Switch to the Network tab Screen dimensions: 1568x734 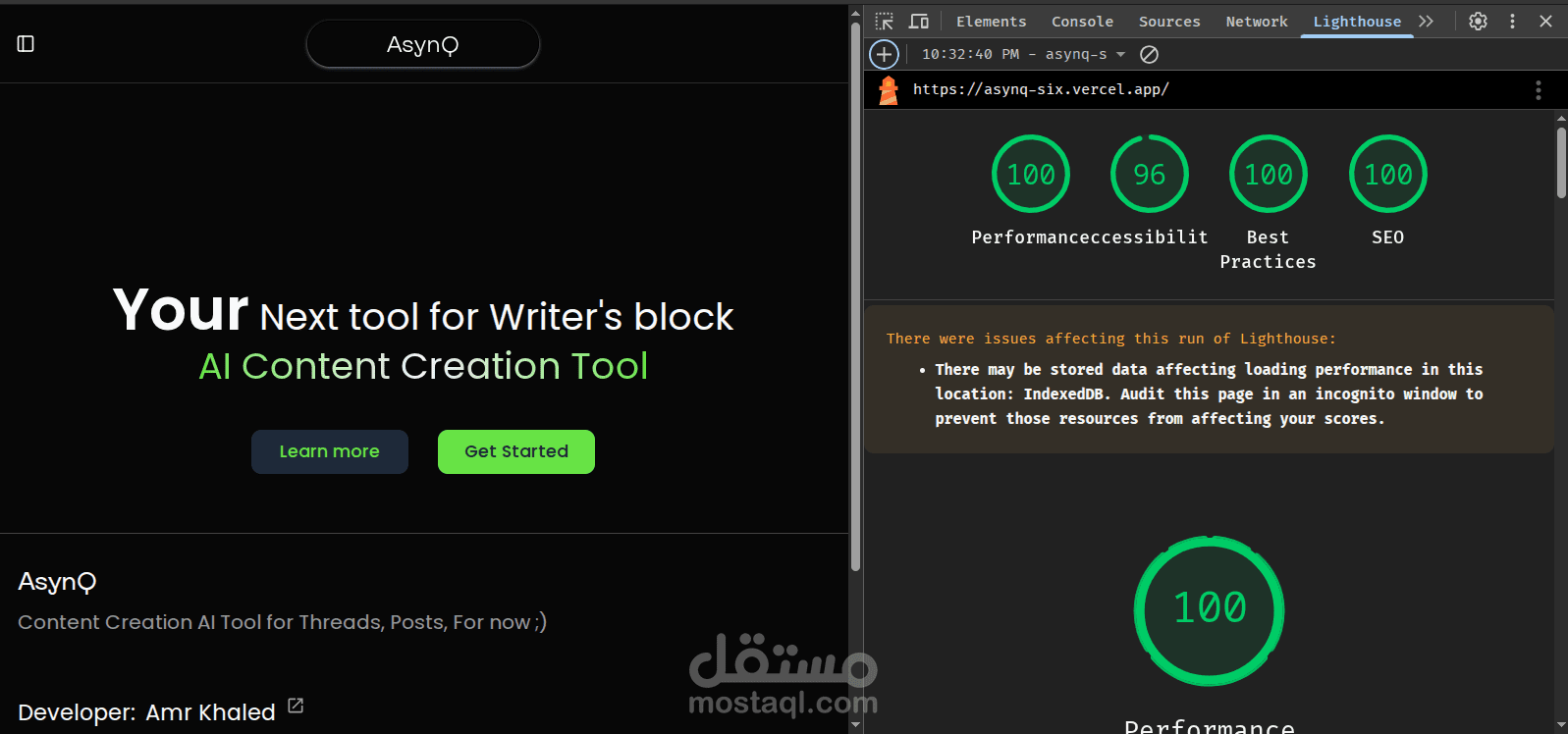(x=1256, y=21)
